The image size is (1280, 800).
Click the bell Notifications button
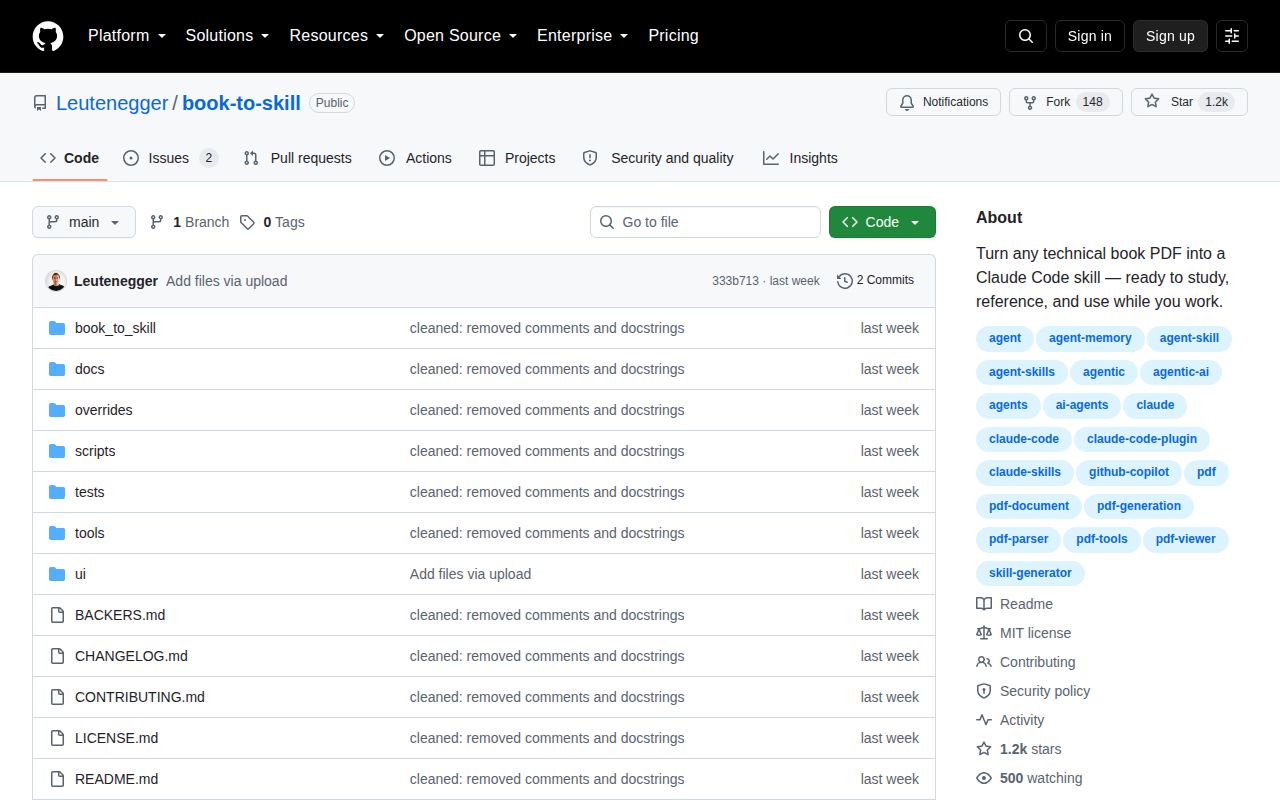(x=943, y=102)
